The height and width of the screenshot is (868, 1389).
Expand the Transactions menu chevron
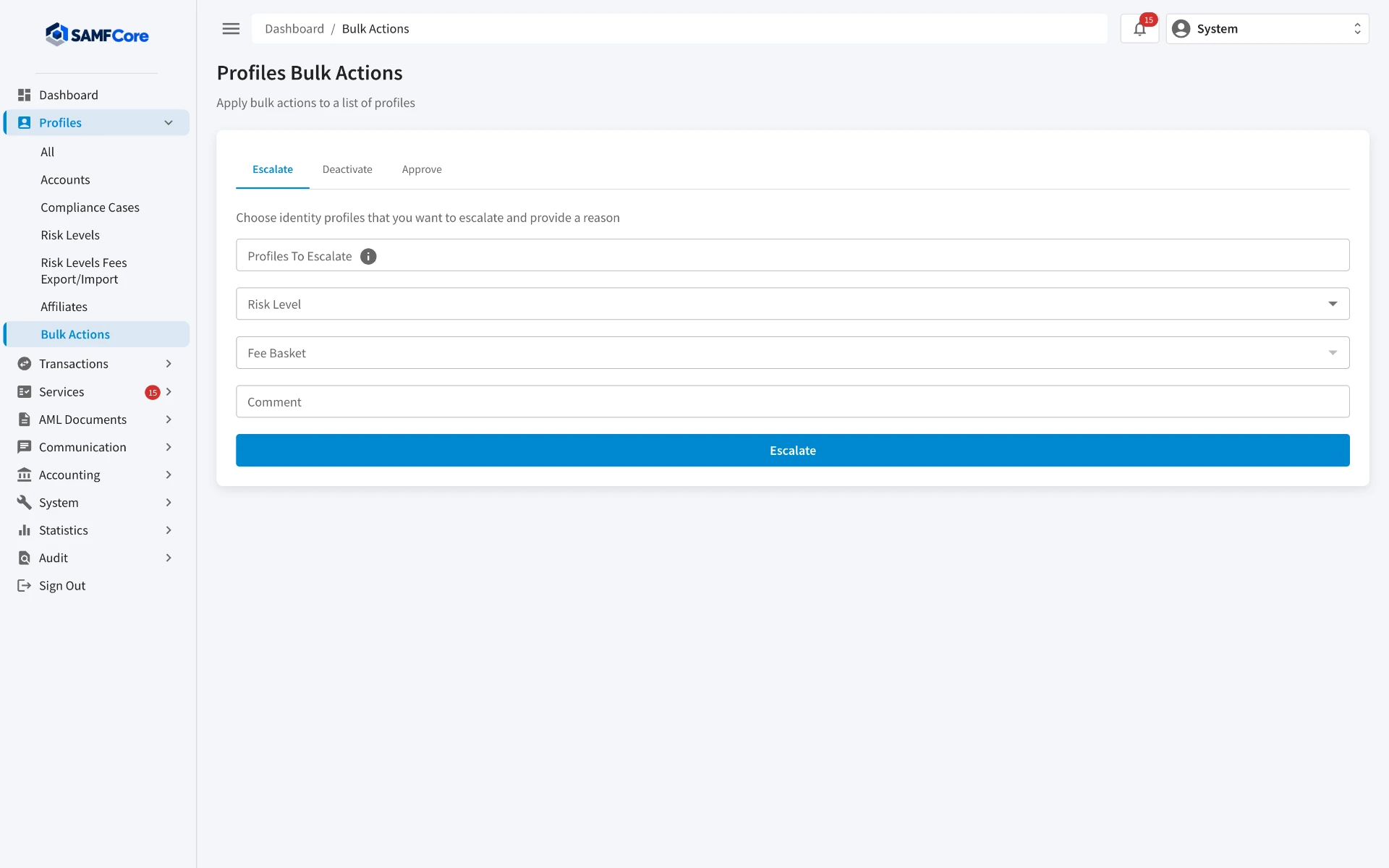(169, 364)
